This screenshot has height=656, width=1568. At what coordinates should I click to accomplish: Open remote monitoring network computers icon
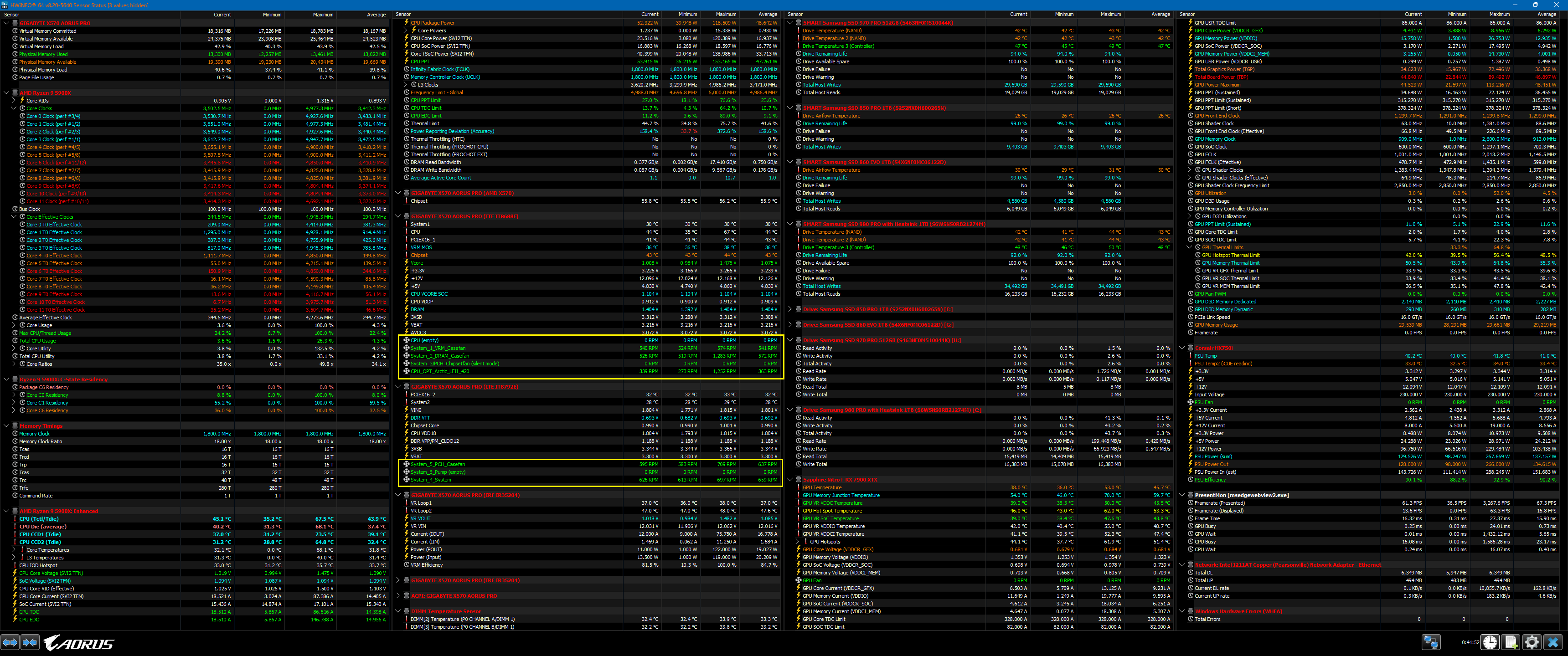(1430, 643)
